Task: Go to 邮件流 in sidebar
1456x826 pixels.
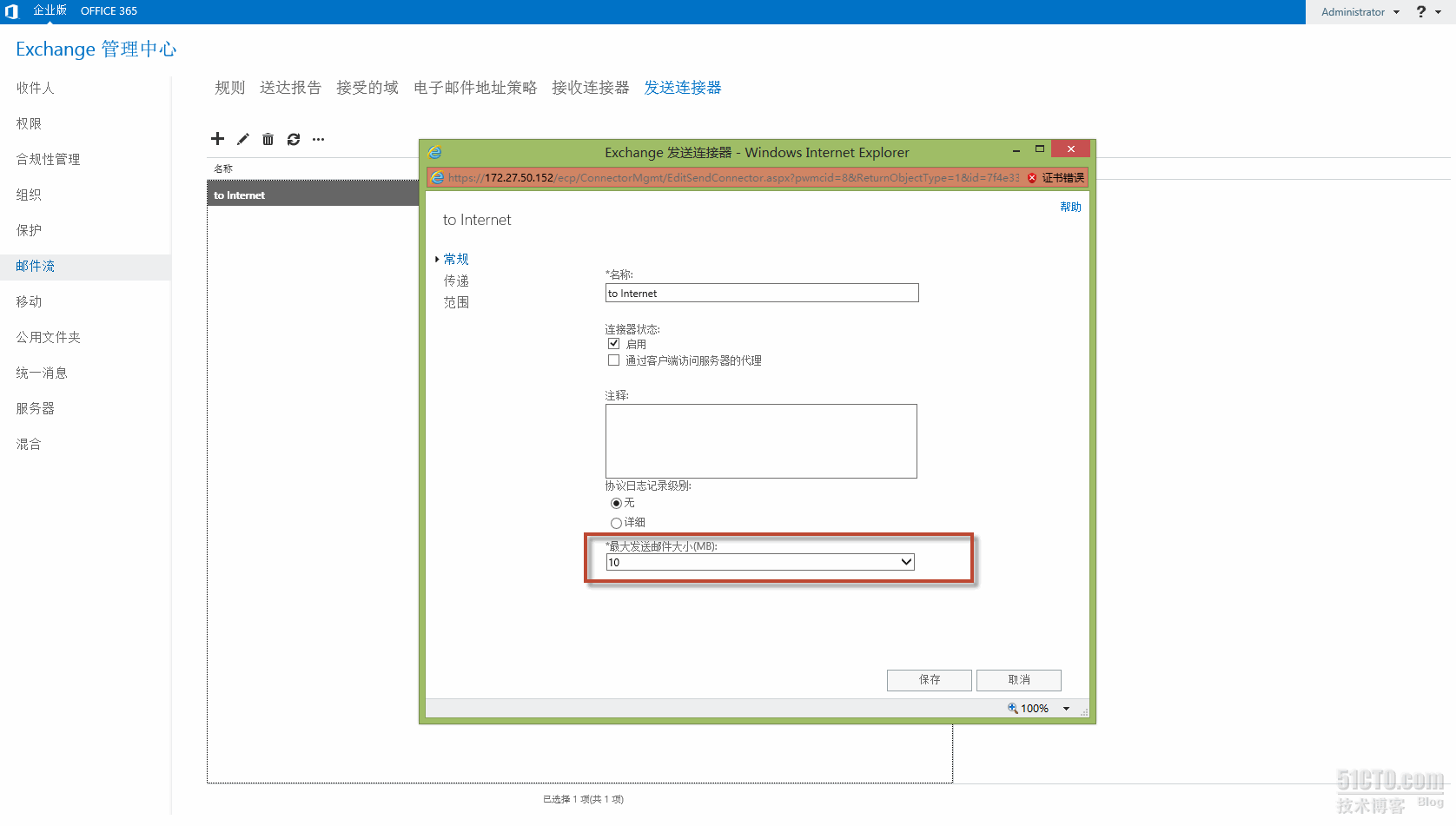Action: [x=36, y=266]
